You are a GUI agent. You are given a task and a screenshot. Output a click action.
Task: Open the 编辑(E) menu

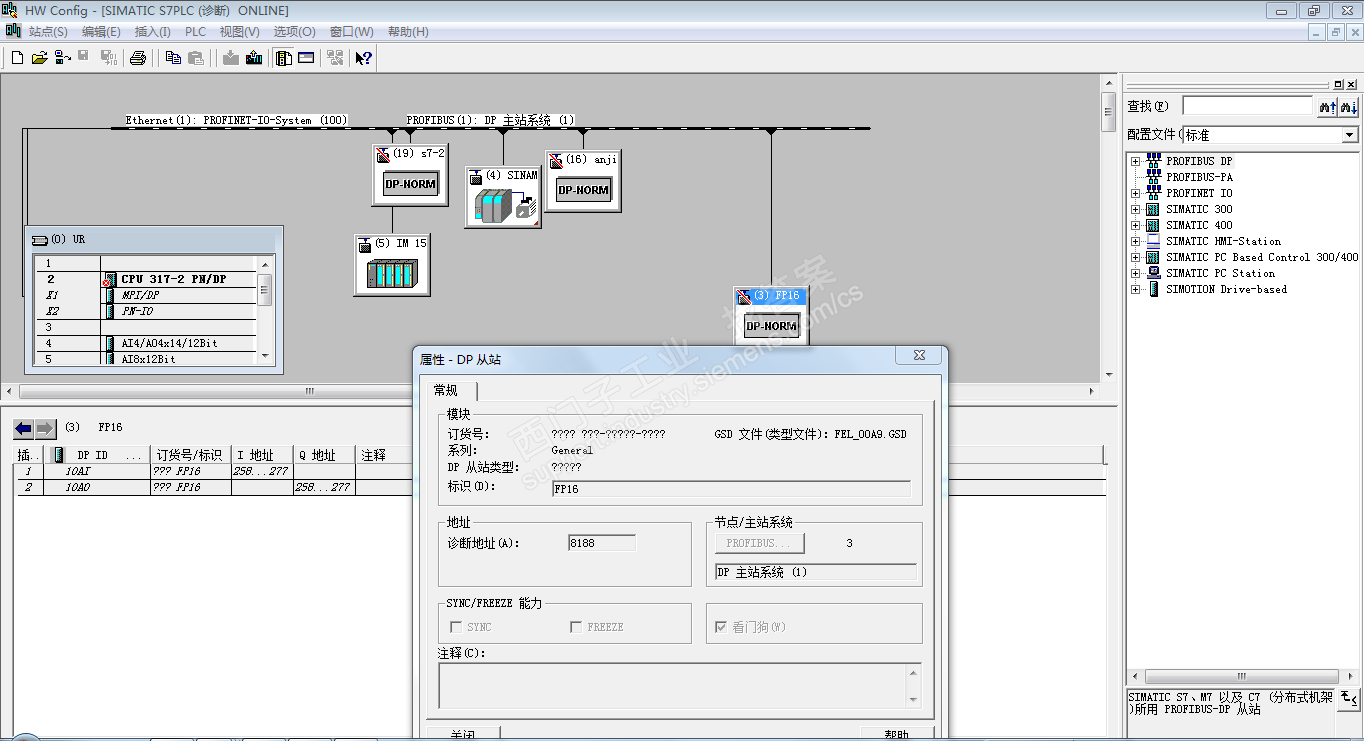pos(101,32)
